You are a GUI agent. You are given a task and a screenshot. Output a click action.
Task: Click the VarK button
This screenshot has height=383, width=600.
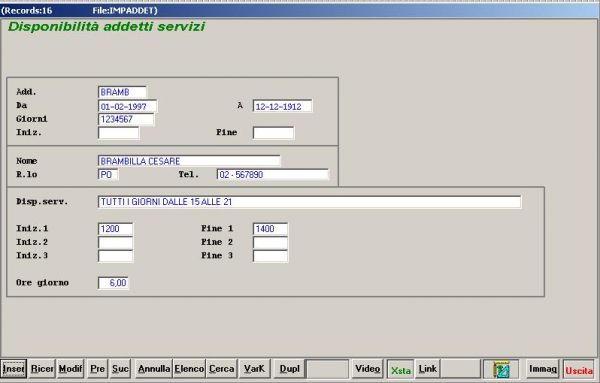click(x=254, y=369)
